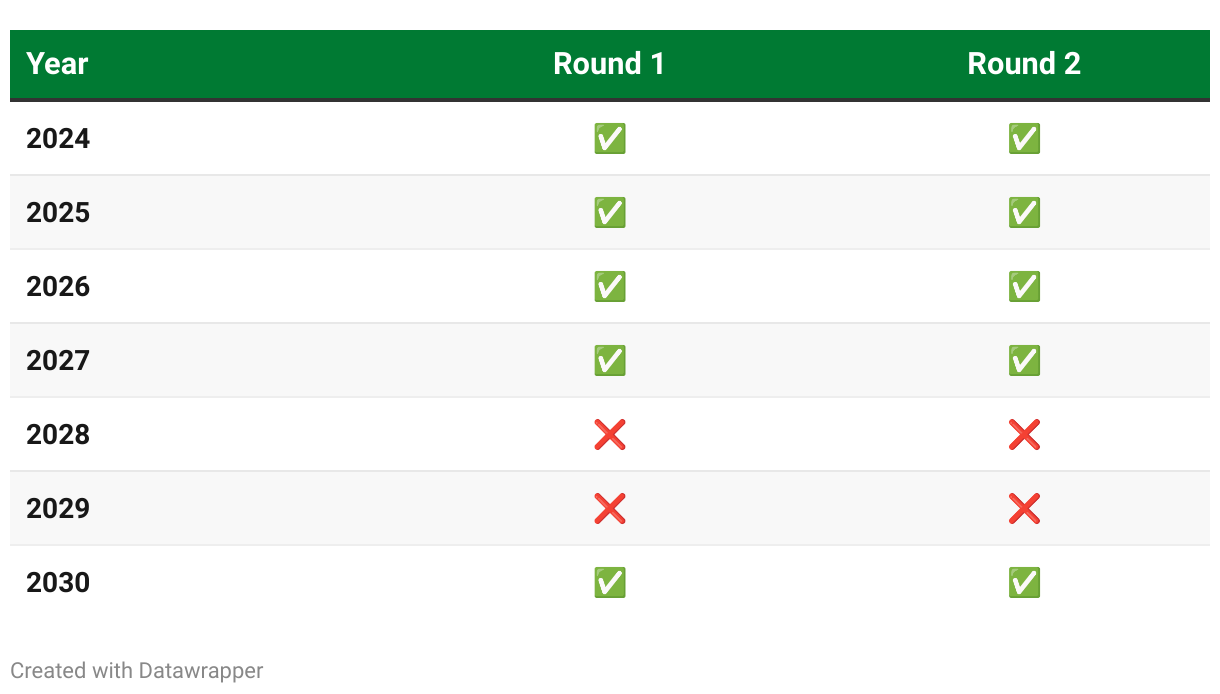Screen dimensions: 1220x694
Task: Select the 2024 year row label
Action: [x=58, y=139]
